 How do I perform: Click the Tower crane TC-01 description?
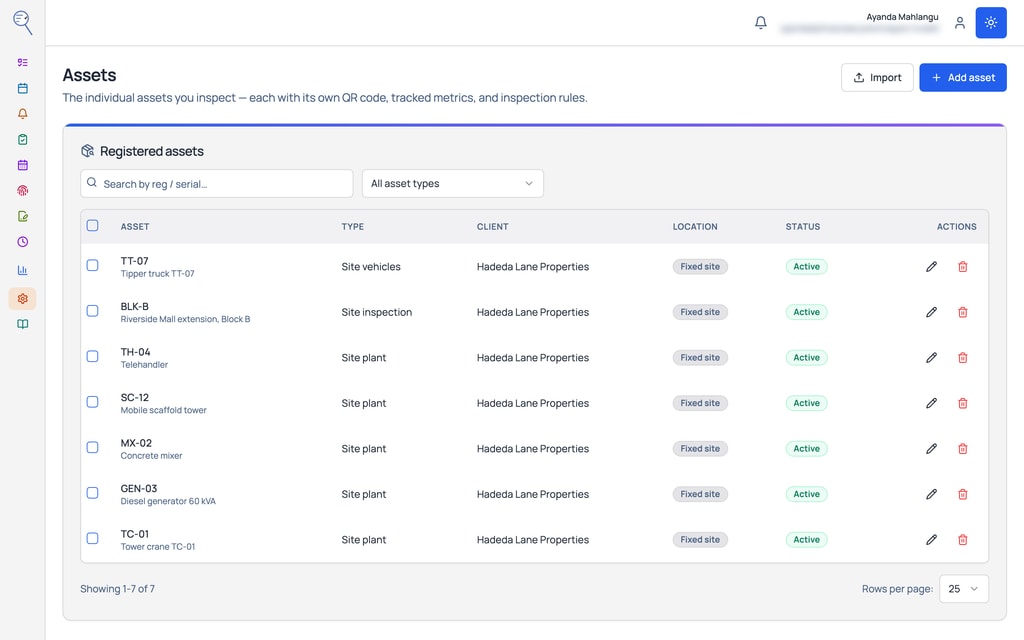(158, 547)
